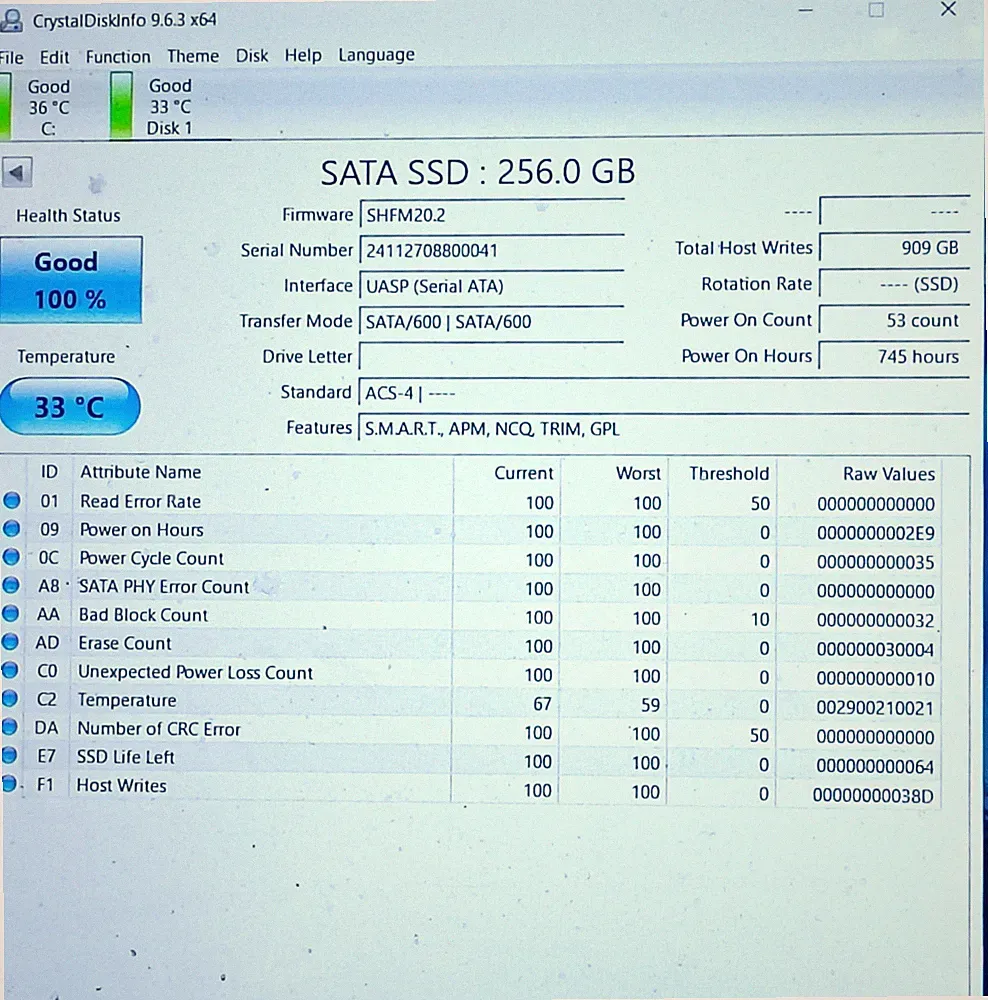Screen dimensions: 988x1000
Task: Click the status circle for SSD Life Left
Action: click(9, 755)
